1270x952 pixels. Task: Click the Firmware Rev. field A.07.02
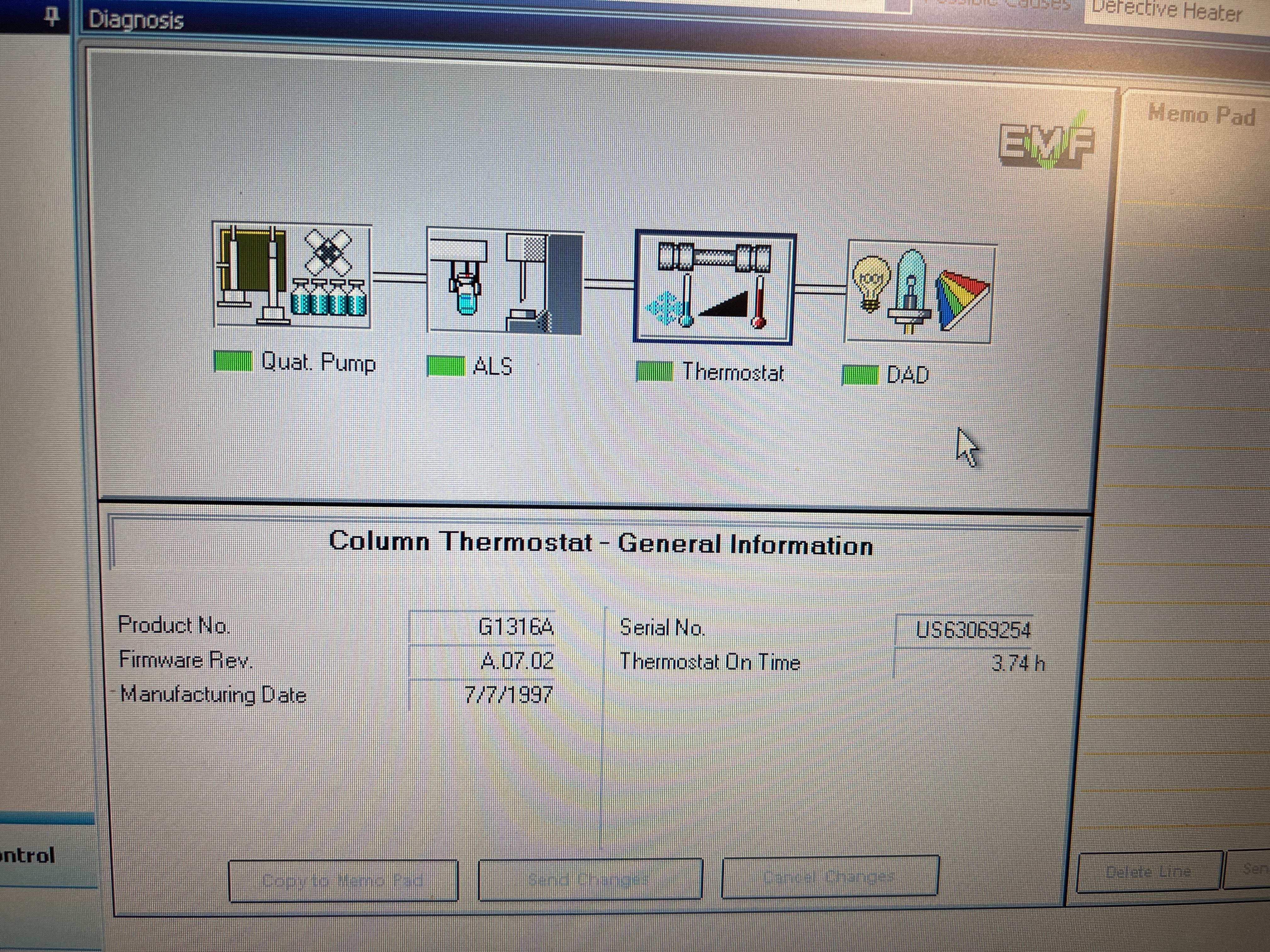tap(481, 661)
